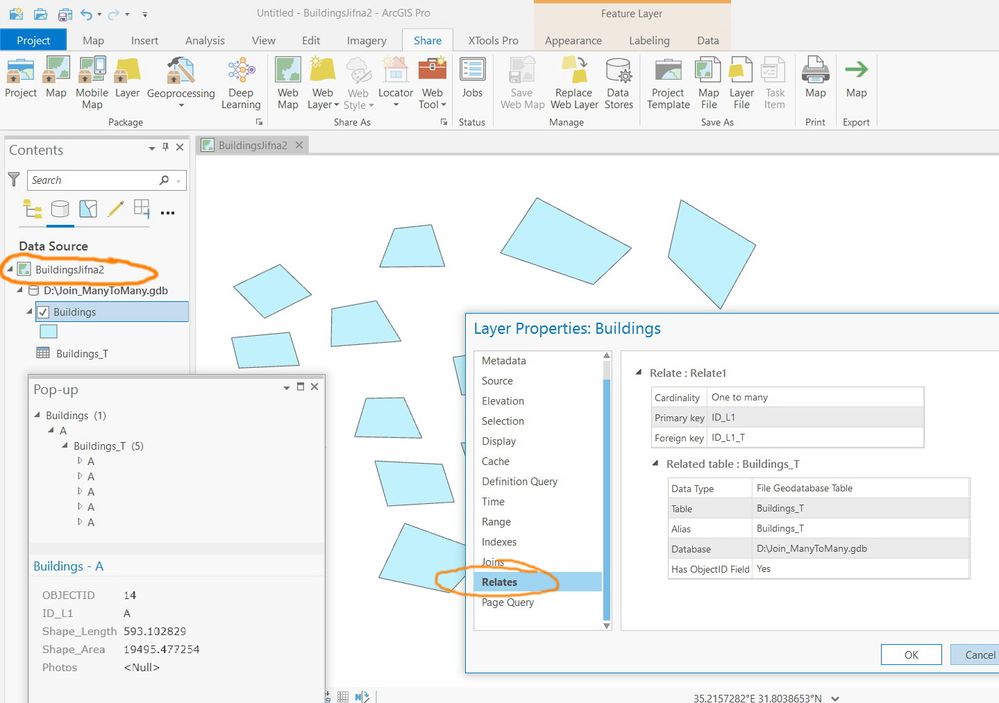Collapse the D:\Join_ManyToMany.gdb node
999x703 pixels.
coord(20,291)
